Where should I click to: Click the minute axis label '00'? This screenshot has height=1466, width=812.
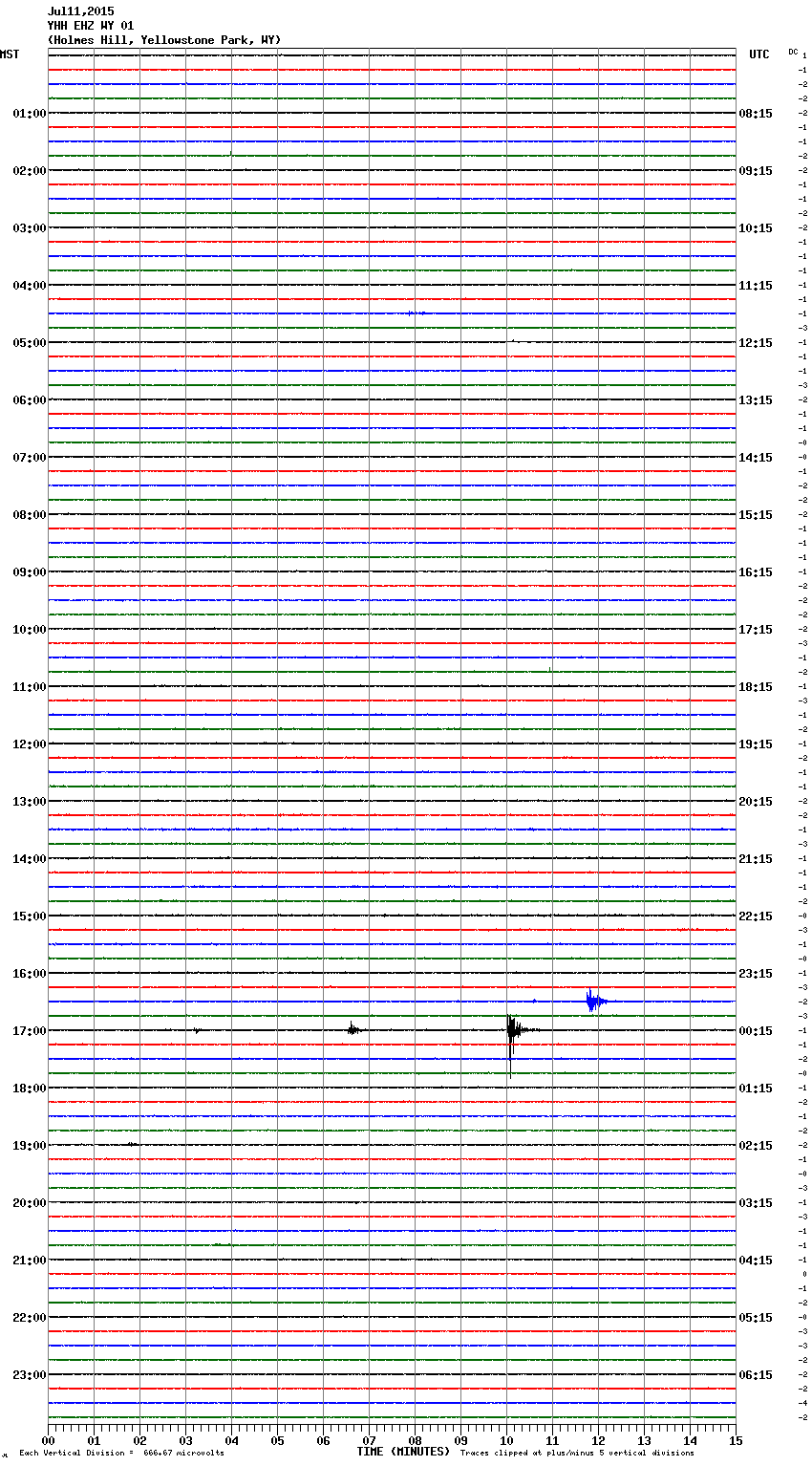pyautogui.click(x=48, y=1440)
